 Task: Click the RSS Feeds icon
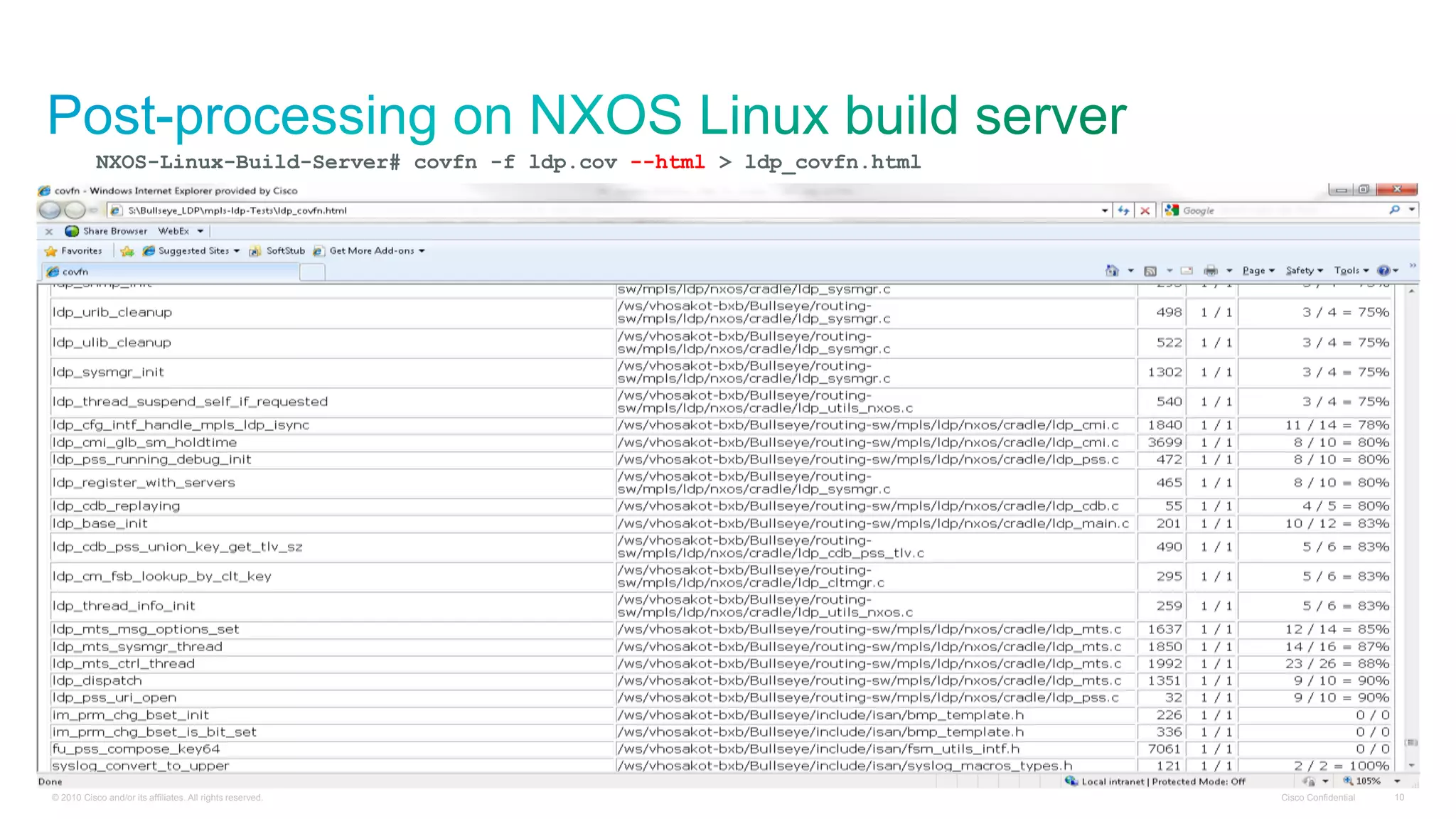1150,271
